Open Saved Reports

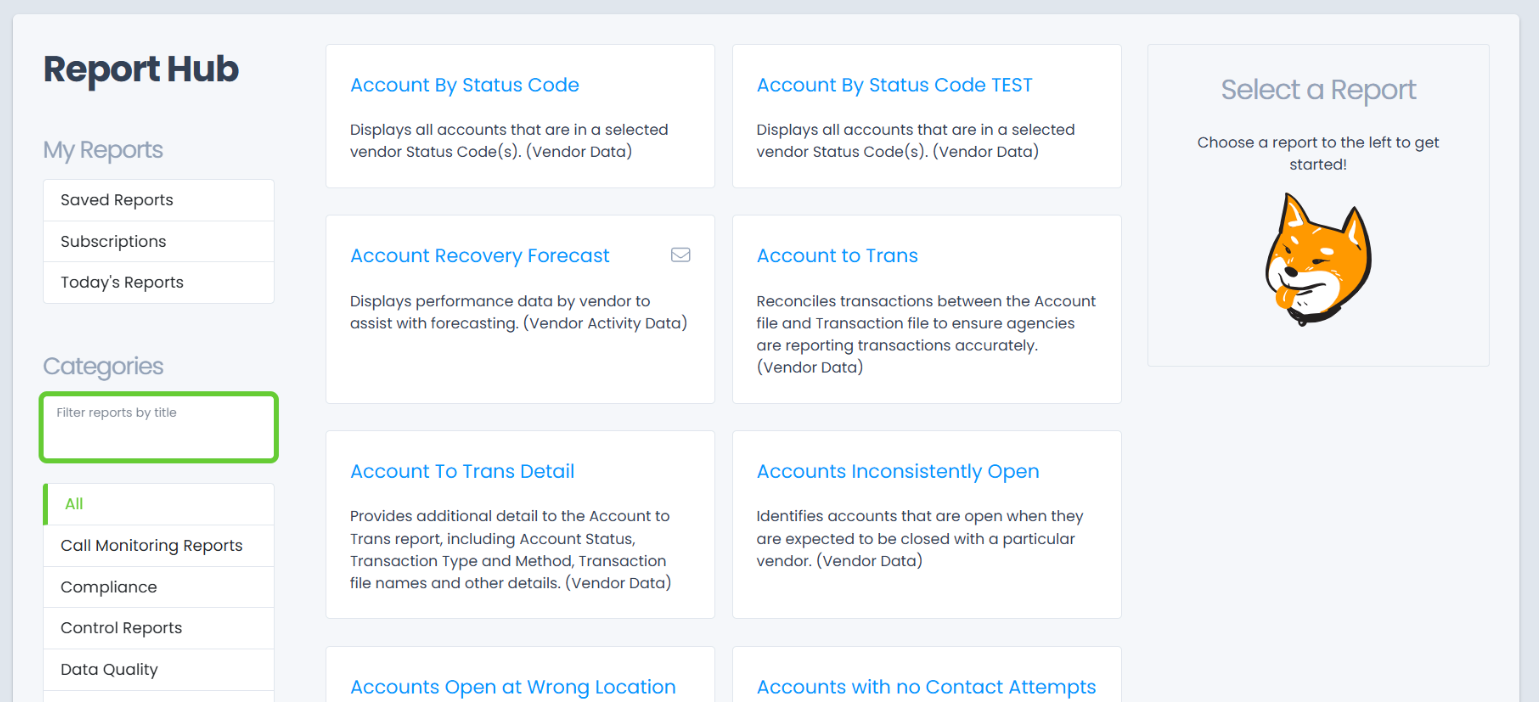click(117, 200)
